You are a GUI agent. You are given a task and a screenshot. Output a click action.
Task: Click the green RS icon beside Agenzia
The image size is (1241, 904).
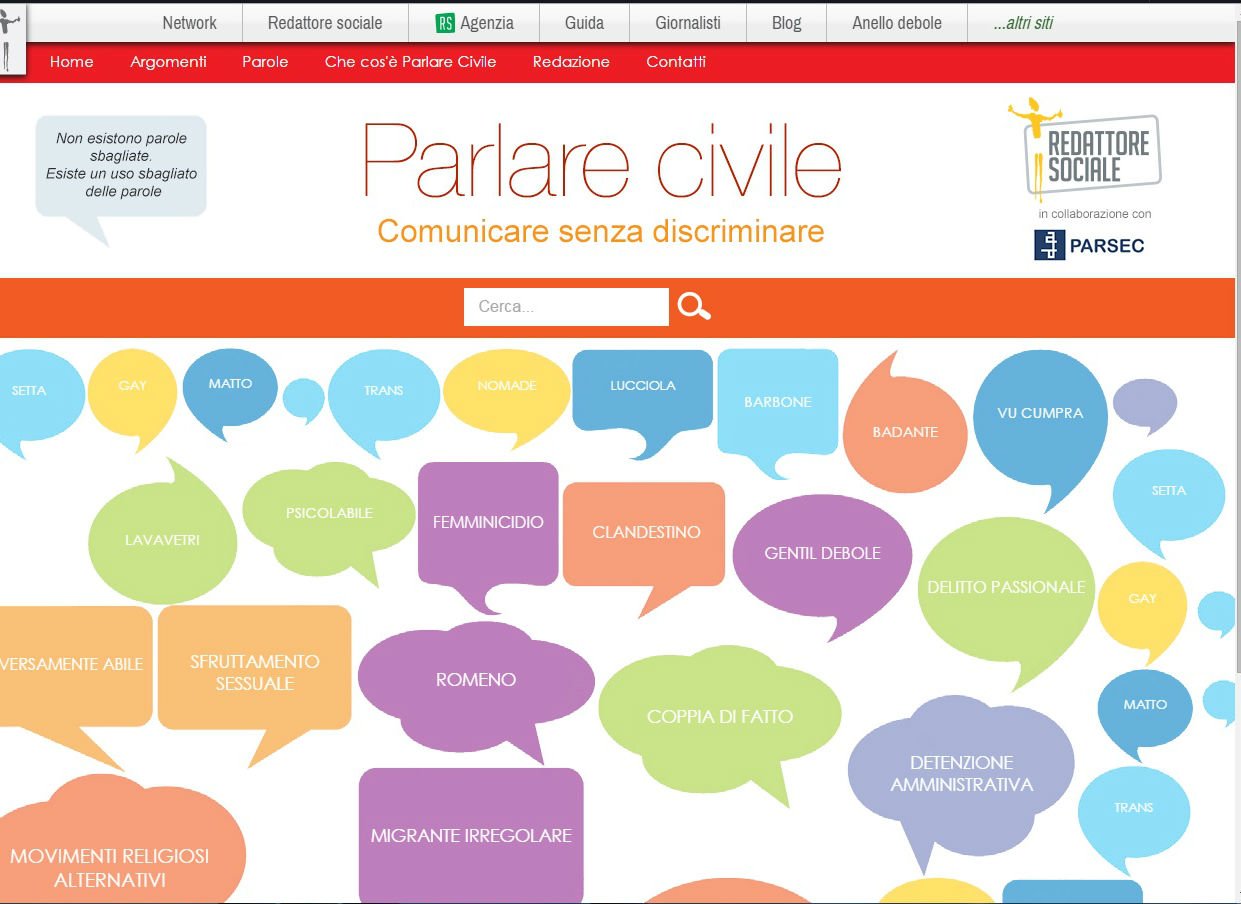445,23
